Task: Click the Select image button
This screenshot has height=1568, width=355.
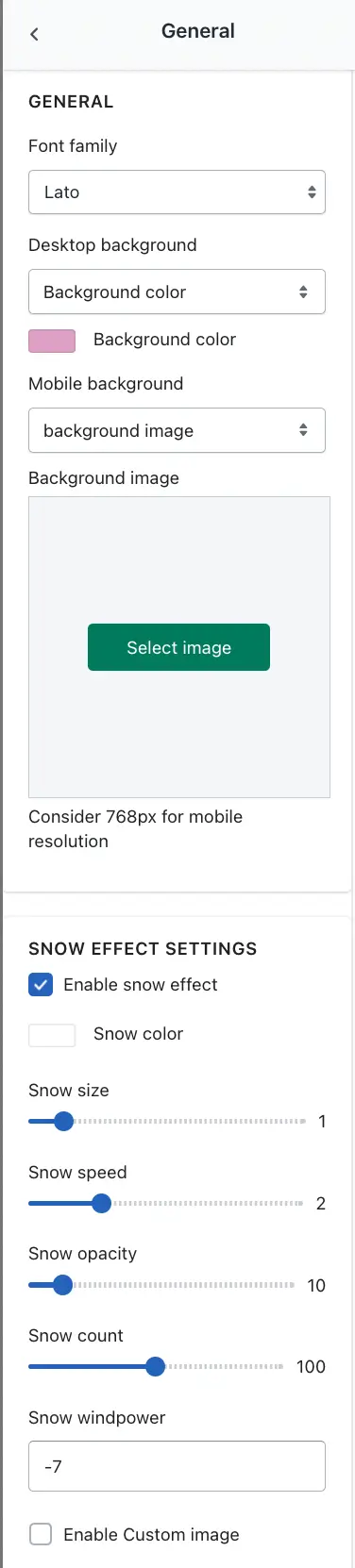Action: point(178,647)
